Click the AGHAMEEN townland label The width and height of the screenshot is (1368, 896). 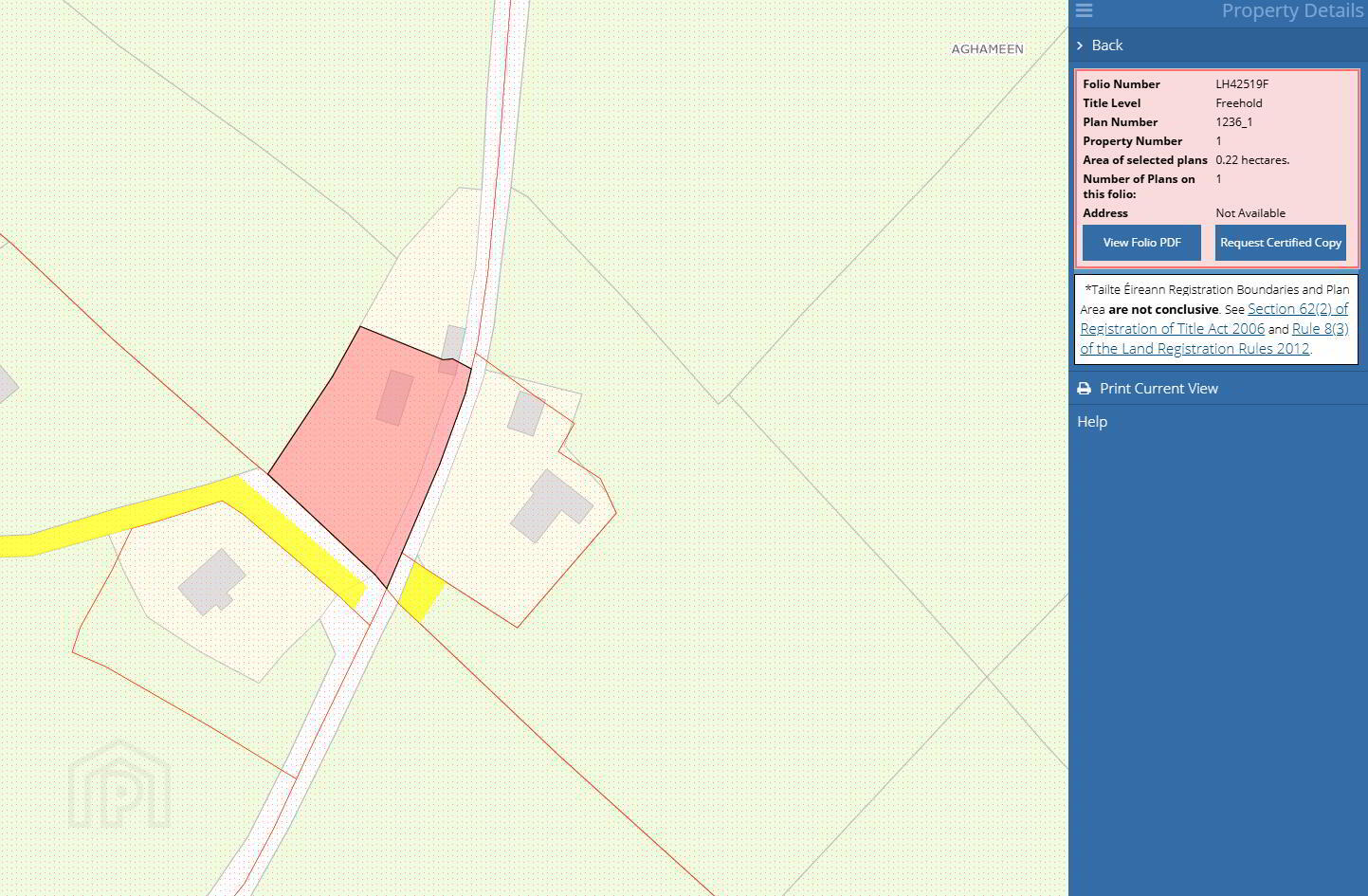(x=987, y=49)
